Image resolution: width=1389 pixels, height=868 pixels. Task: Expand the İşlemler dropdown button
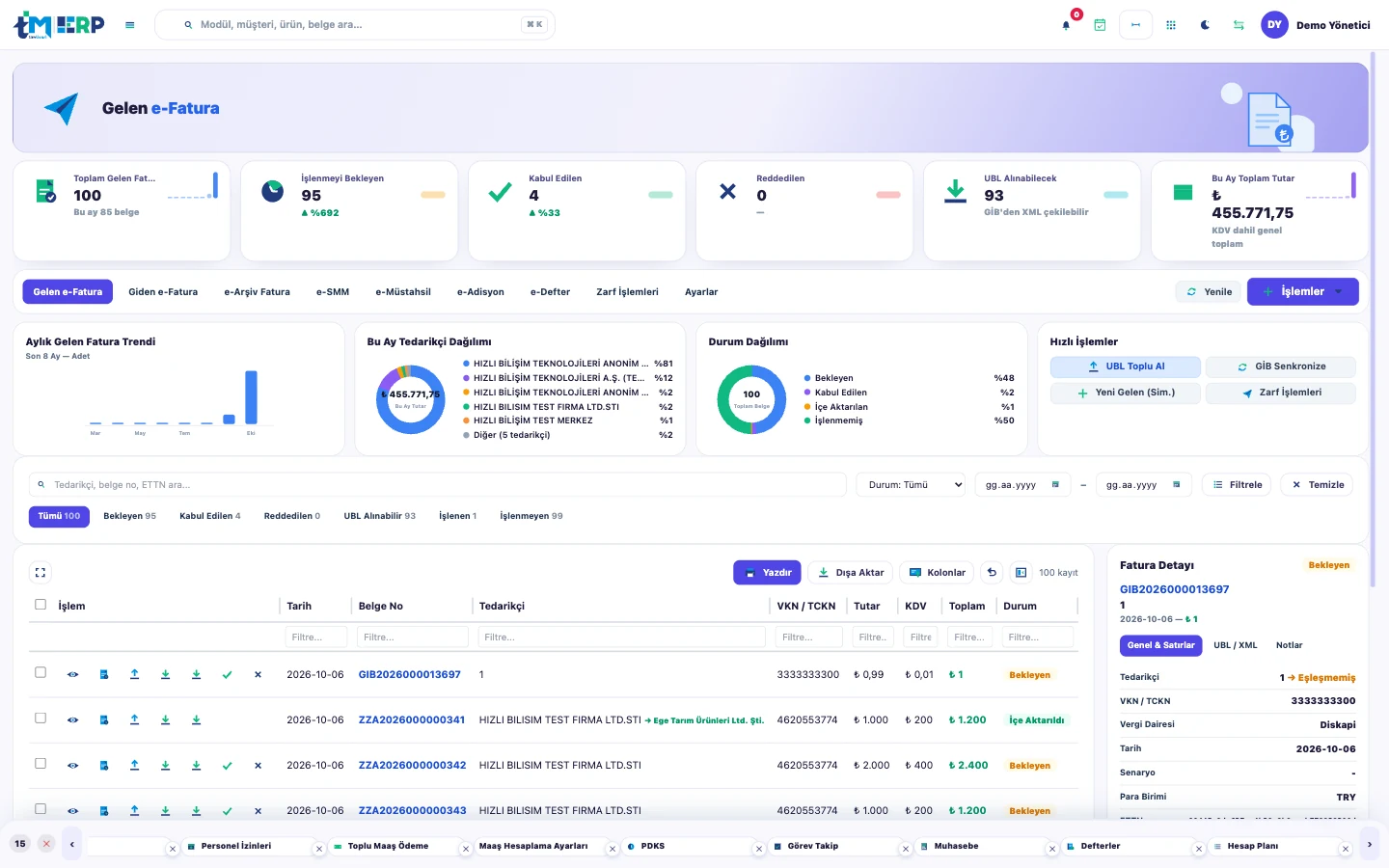1302,291
